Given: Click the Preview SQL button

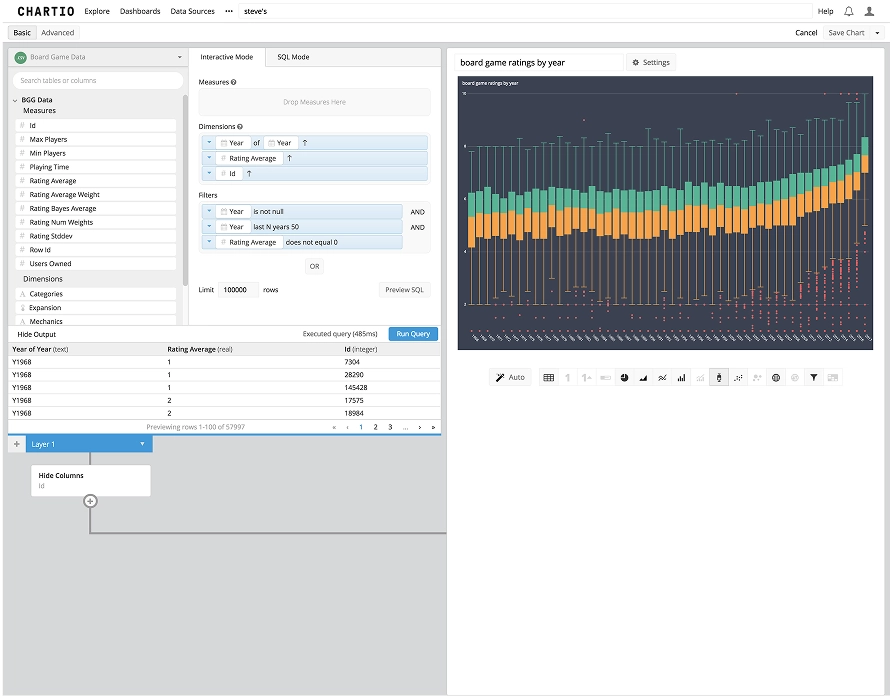Looking at the screenshot, I should (405, 290).
